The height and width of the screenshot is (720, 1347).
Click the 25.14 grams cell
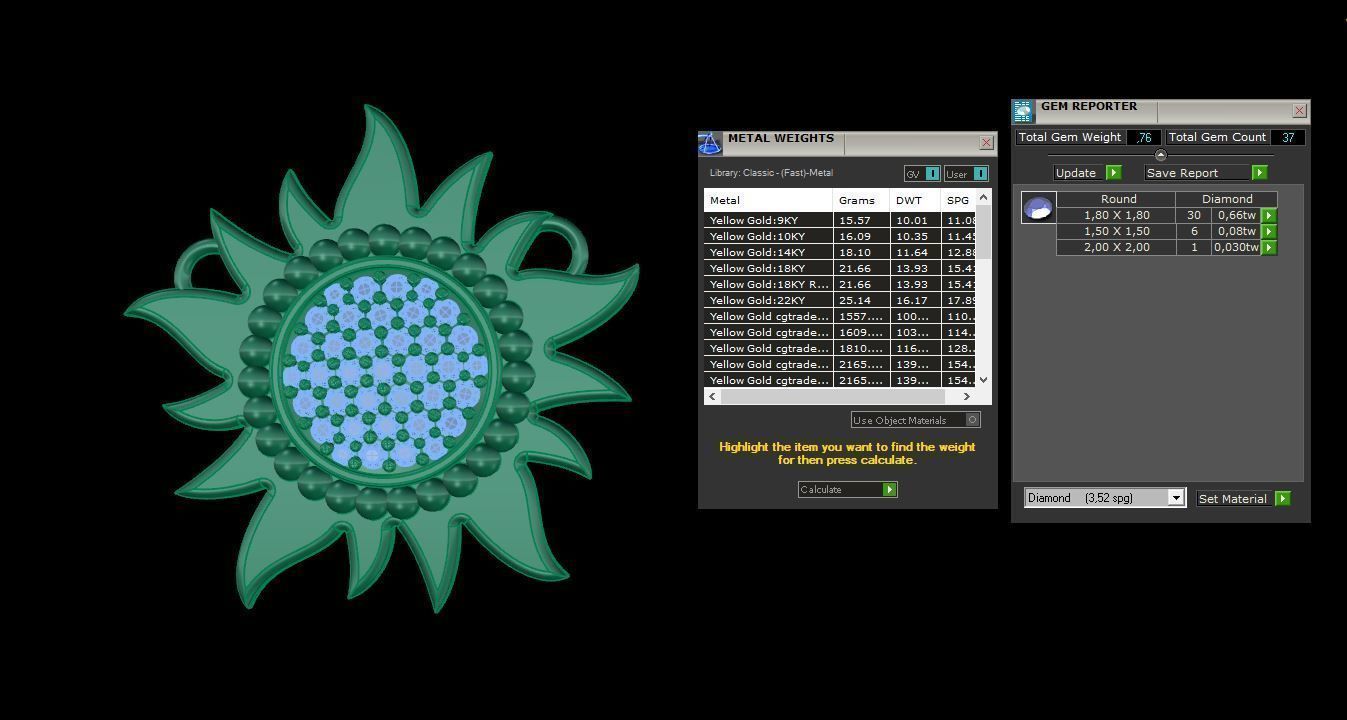(861, 300)
